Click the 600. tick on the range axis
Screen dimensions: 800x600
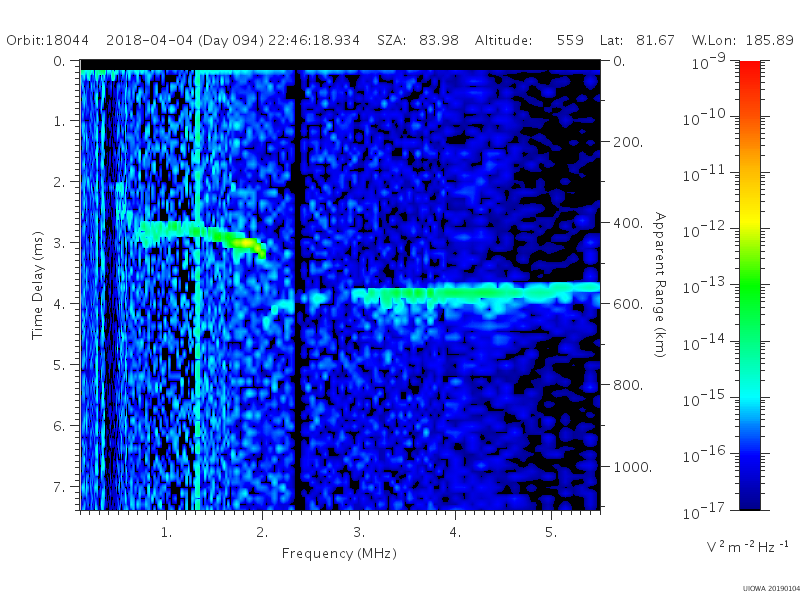coord(628,304)
